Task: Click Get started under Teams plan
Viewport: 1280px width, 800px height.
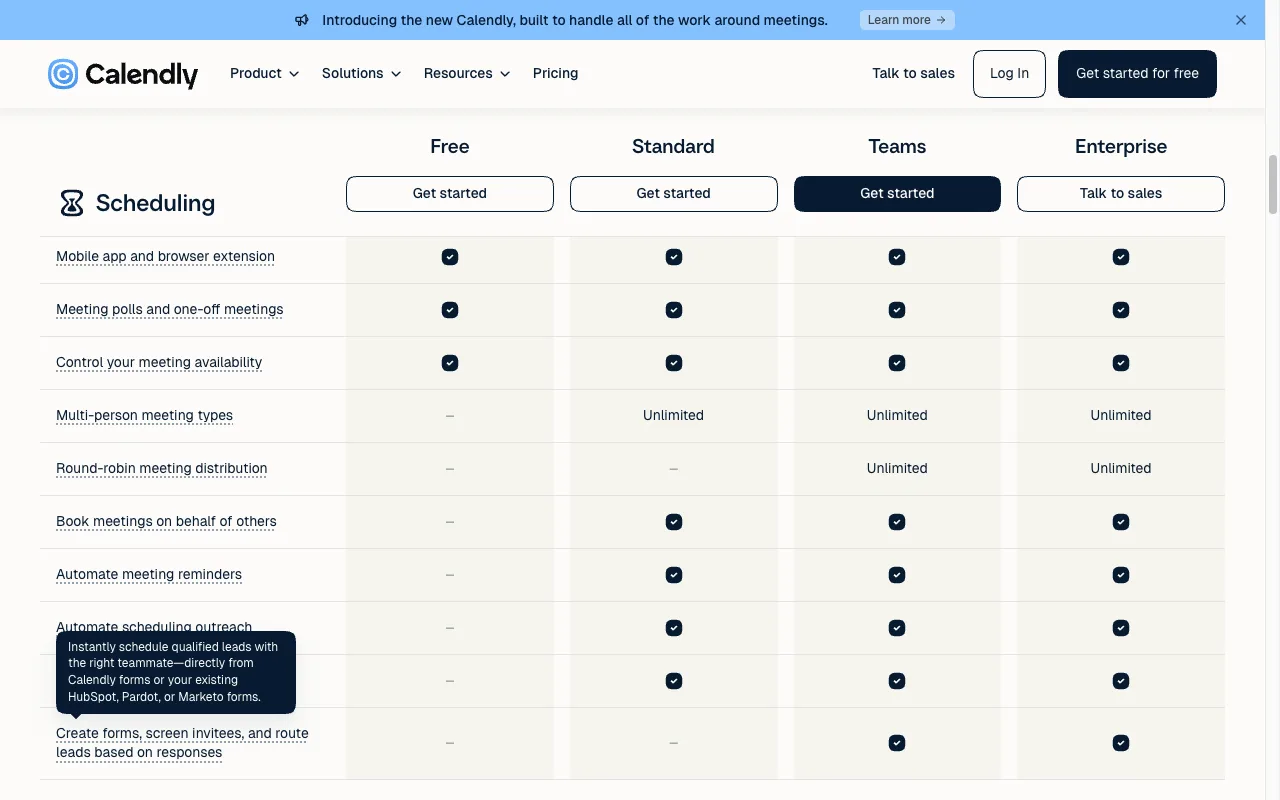Action: [x=897, y=194]
